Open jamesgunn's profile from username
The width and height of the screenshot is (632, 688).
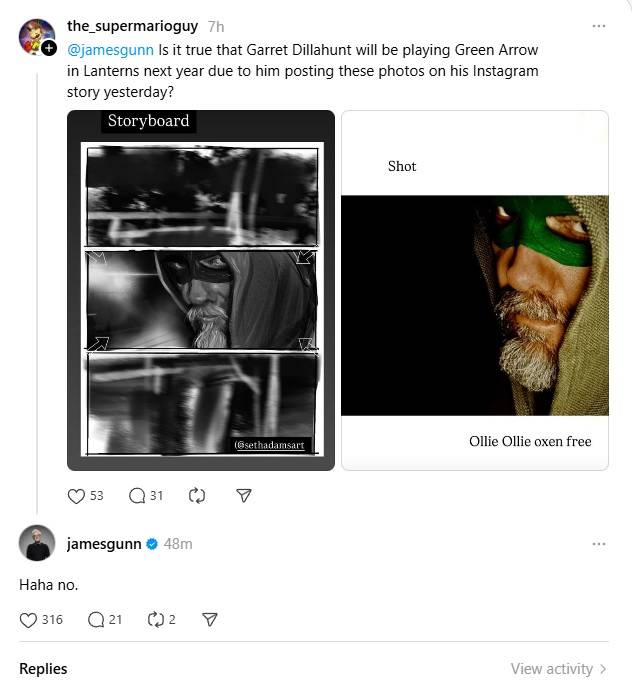(104, 544)
